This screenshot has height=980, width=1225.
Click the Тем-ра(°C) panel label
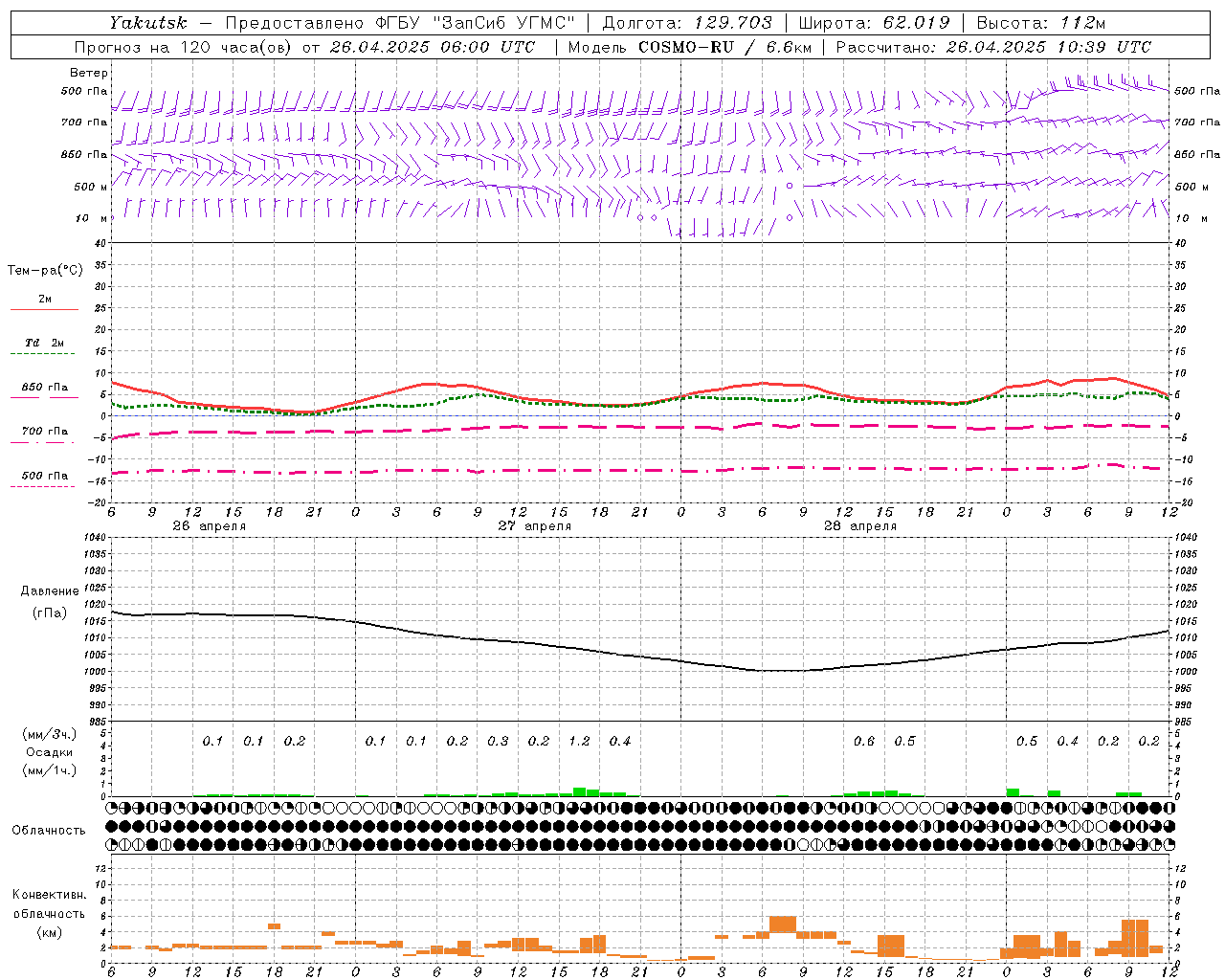pos(45,271)
